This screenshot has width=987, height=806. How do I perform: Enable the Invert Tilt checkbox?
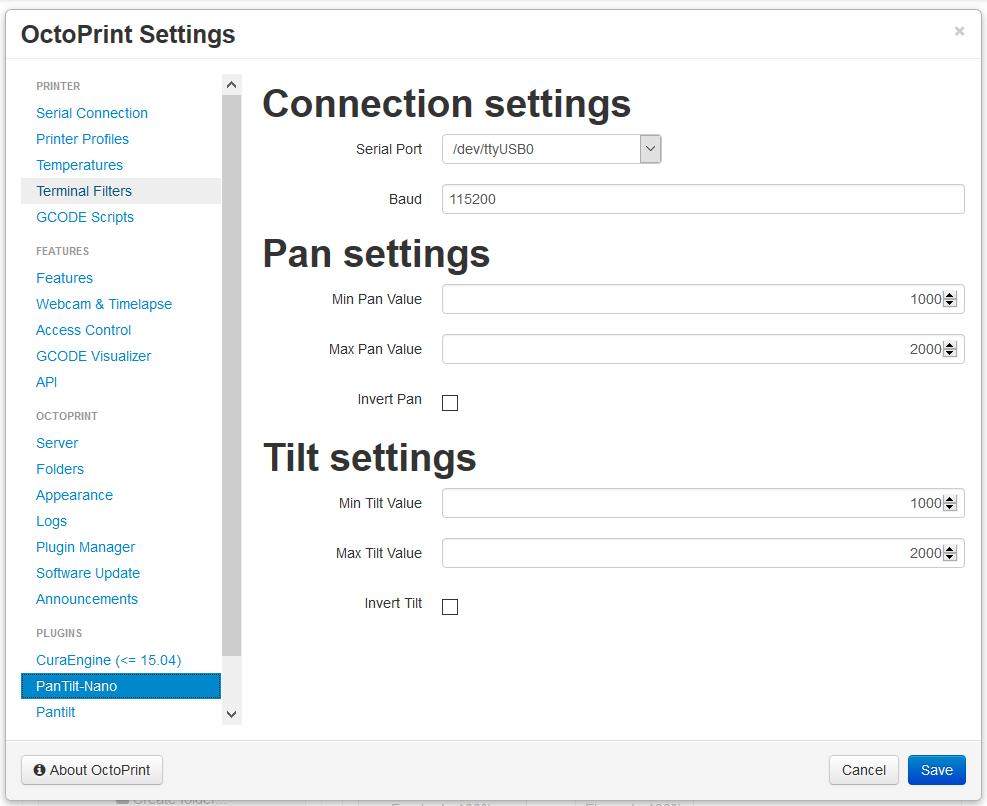coord(450,607)
